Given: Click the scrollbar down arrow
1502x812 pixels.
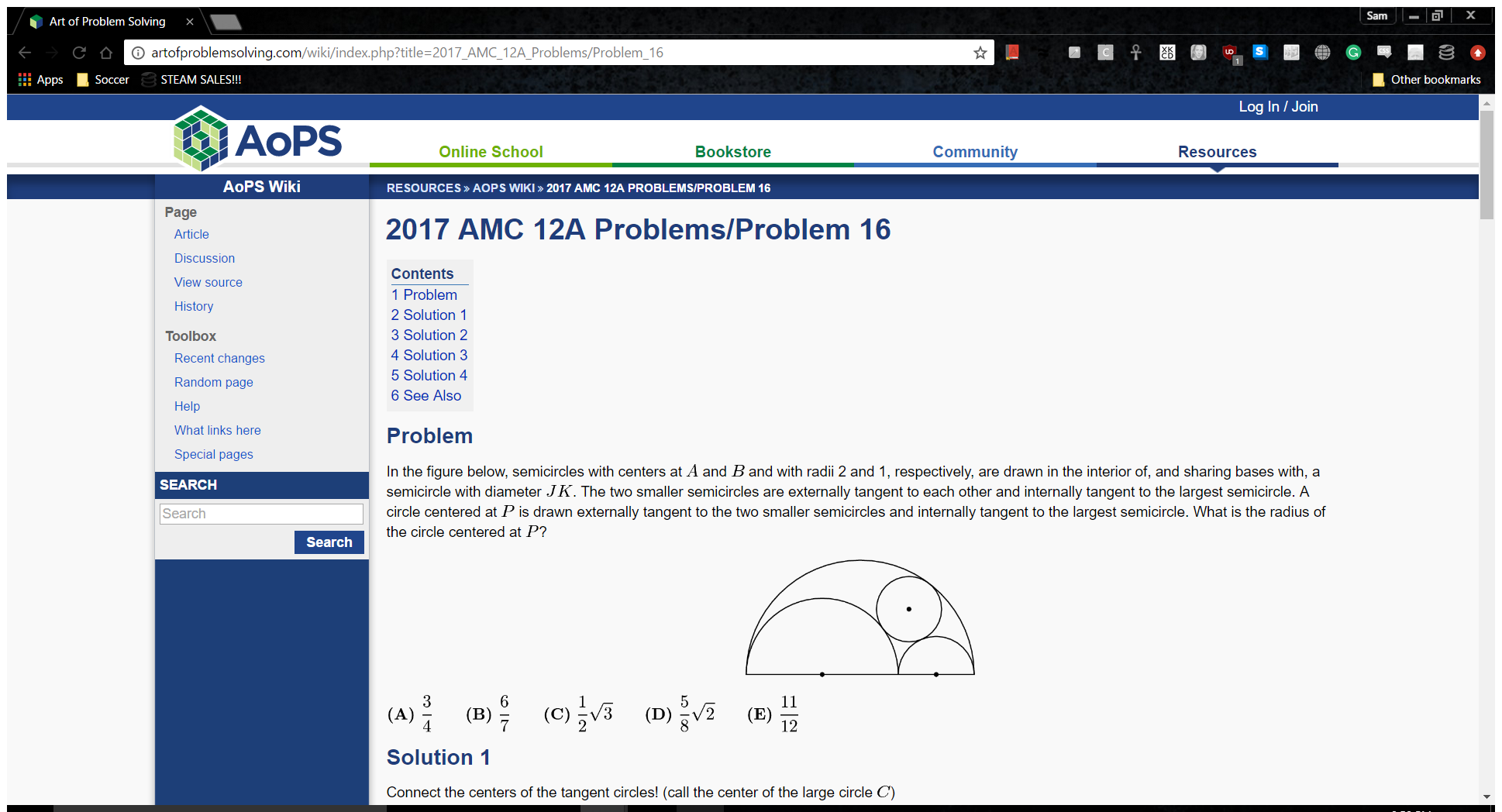Looking at the screenshot, I should [x=1486, y=797].
